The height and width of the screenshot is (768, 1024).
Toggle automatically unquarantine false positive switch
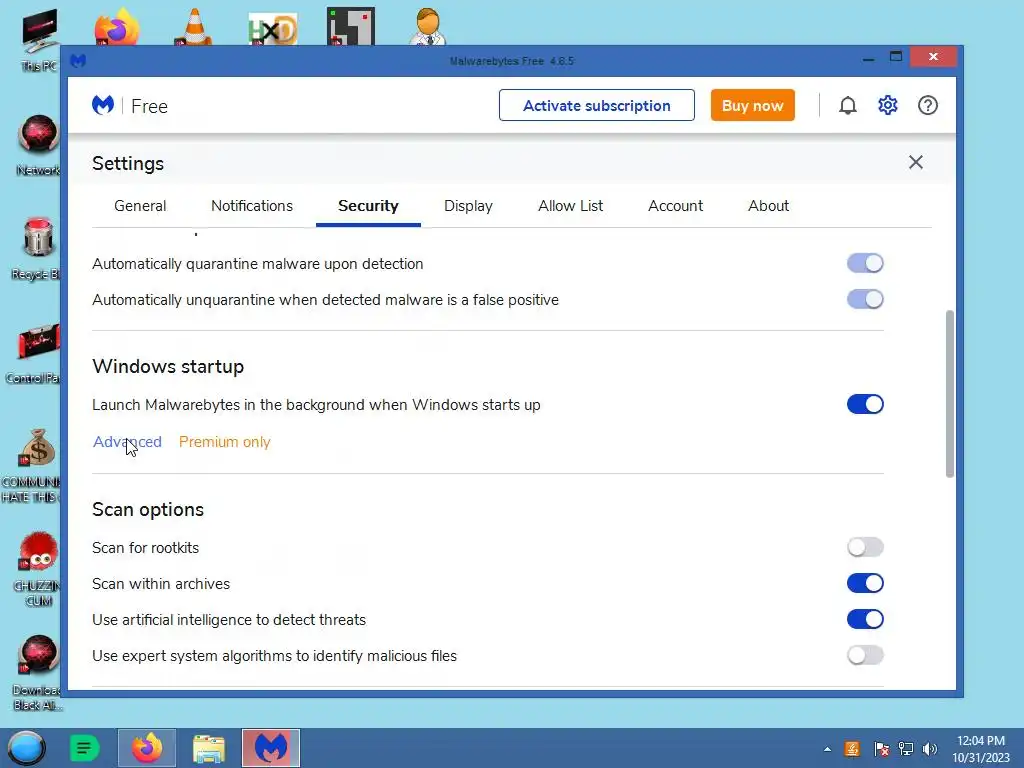[865, 299]
